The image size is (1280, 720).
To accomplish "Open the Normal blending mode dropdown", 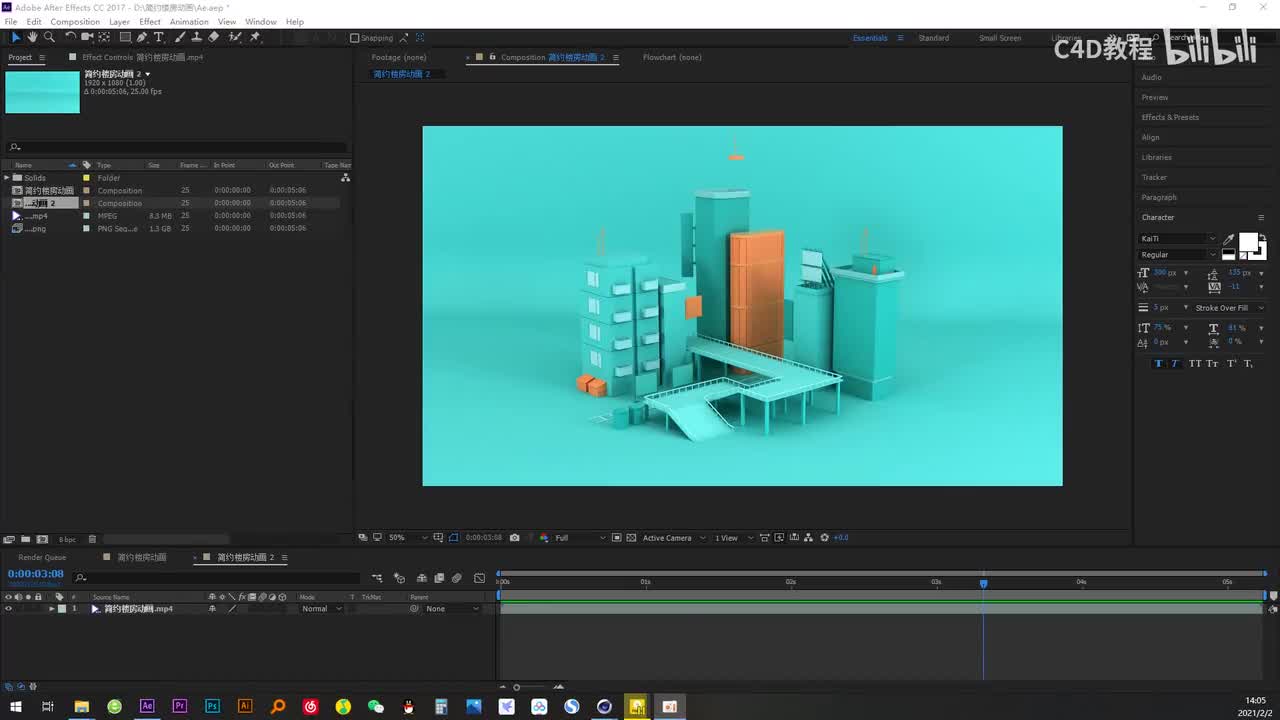I will point(321,609).
